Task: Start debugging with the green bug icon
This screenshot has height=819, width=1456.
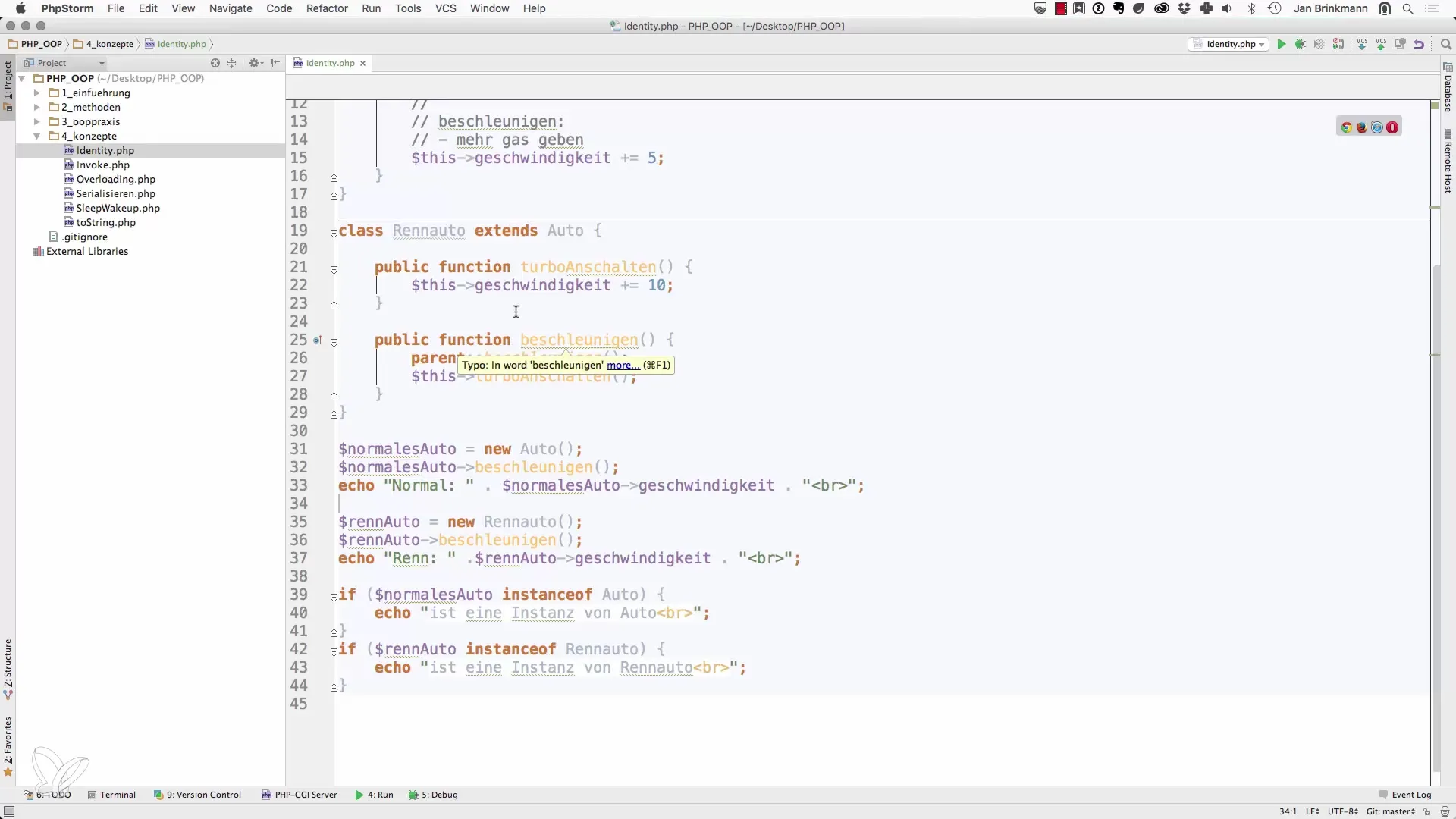Action: tap(1301, 44)
